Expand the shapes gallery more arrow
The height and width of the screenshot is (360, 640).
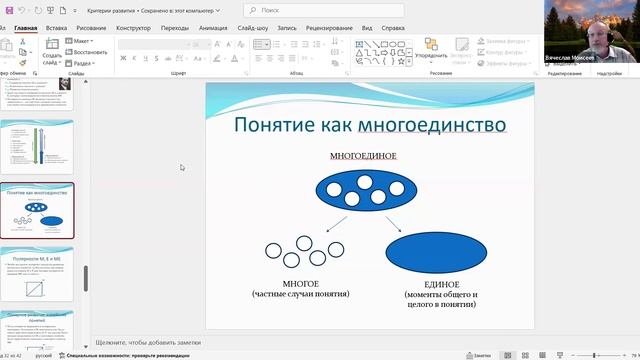pos(409,62)
